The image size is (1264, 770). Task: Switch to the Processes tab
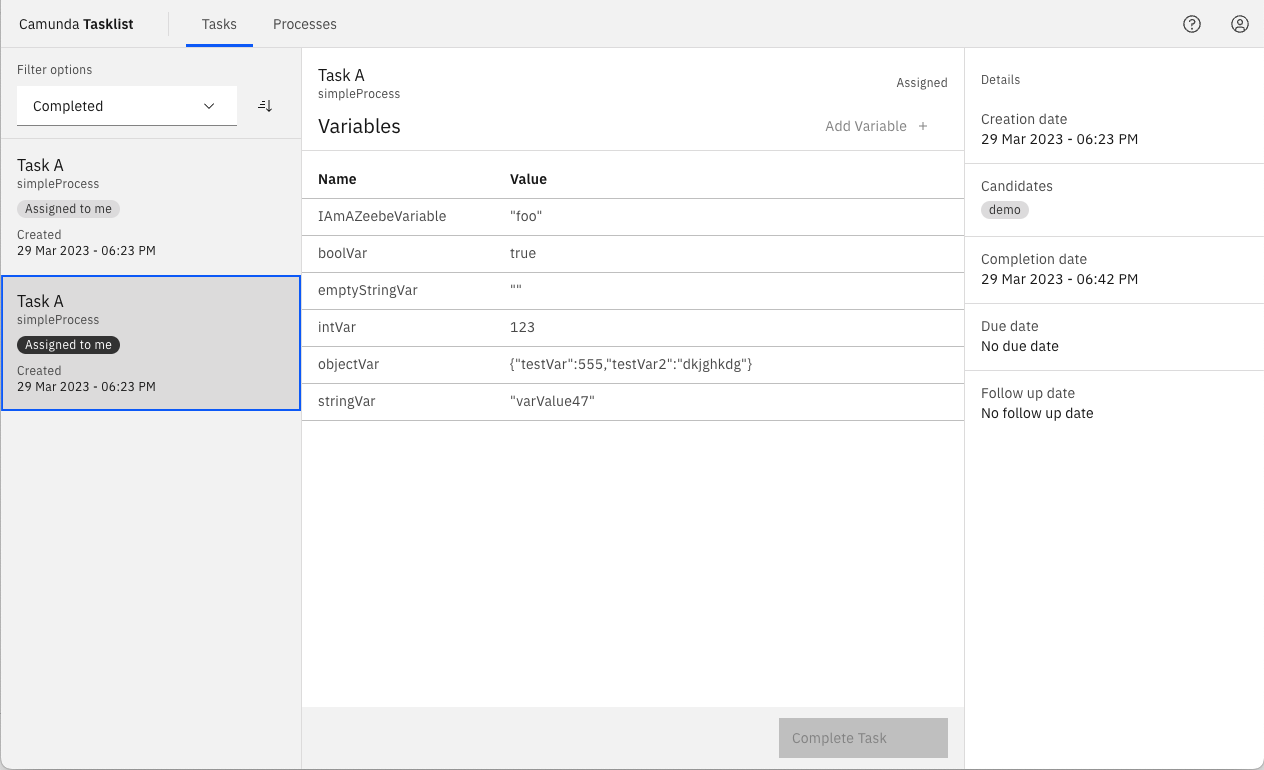click(x=304, y=24)
